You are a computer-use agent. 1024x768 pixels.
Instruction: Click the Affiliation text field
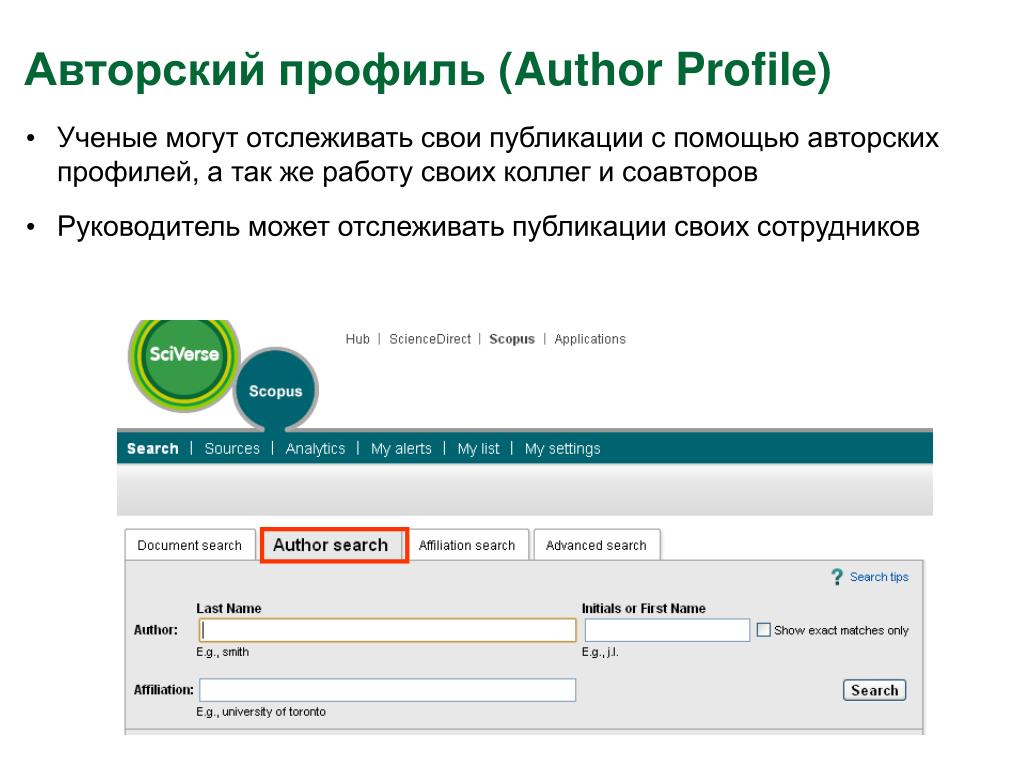[x=388, y=690]
